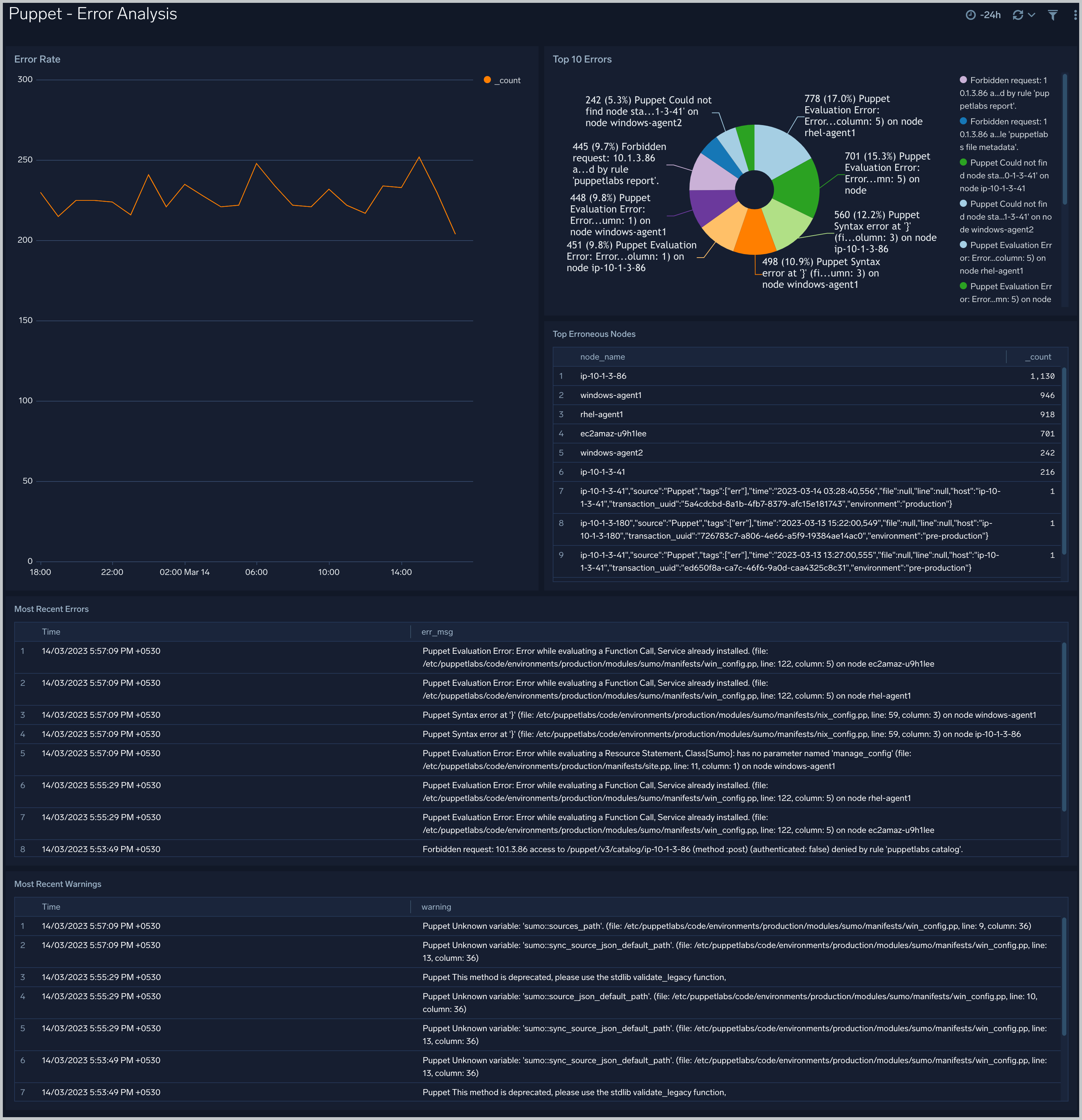Click the Top 10 Errors legend scrollbar
The width and height of the screenshot is (1082, 1120).
(x=1064, y=139)
